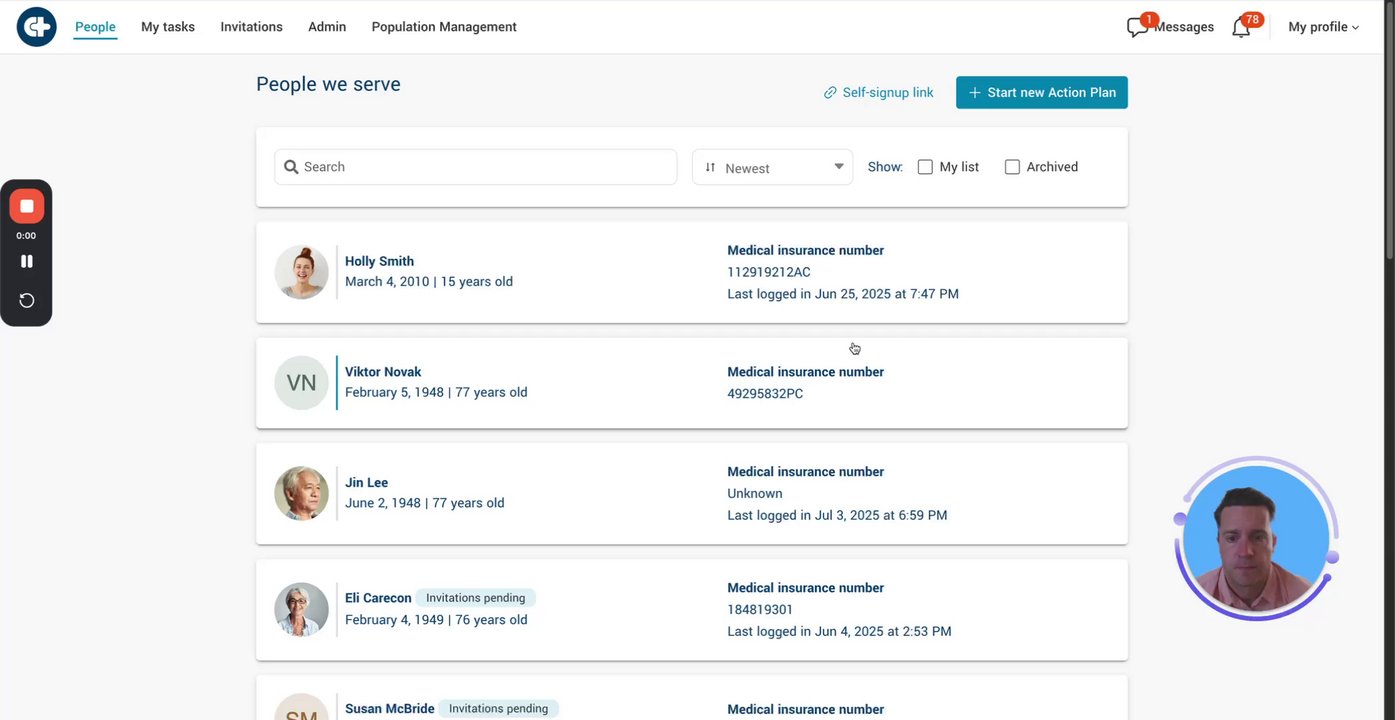Open the Messages chat icon

pos(1136,28)
